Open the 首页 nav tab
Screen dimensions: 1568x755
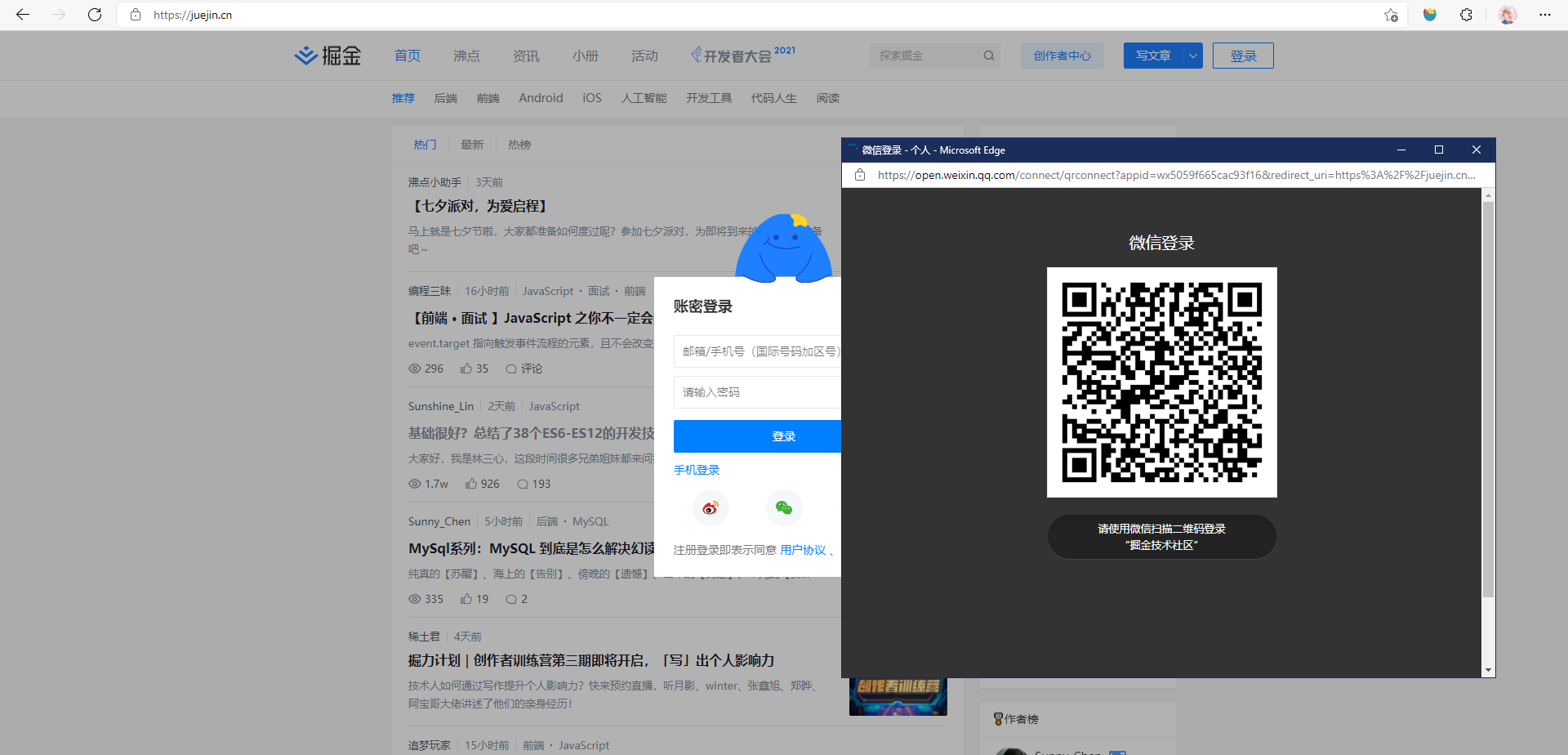tap(408, 56)
